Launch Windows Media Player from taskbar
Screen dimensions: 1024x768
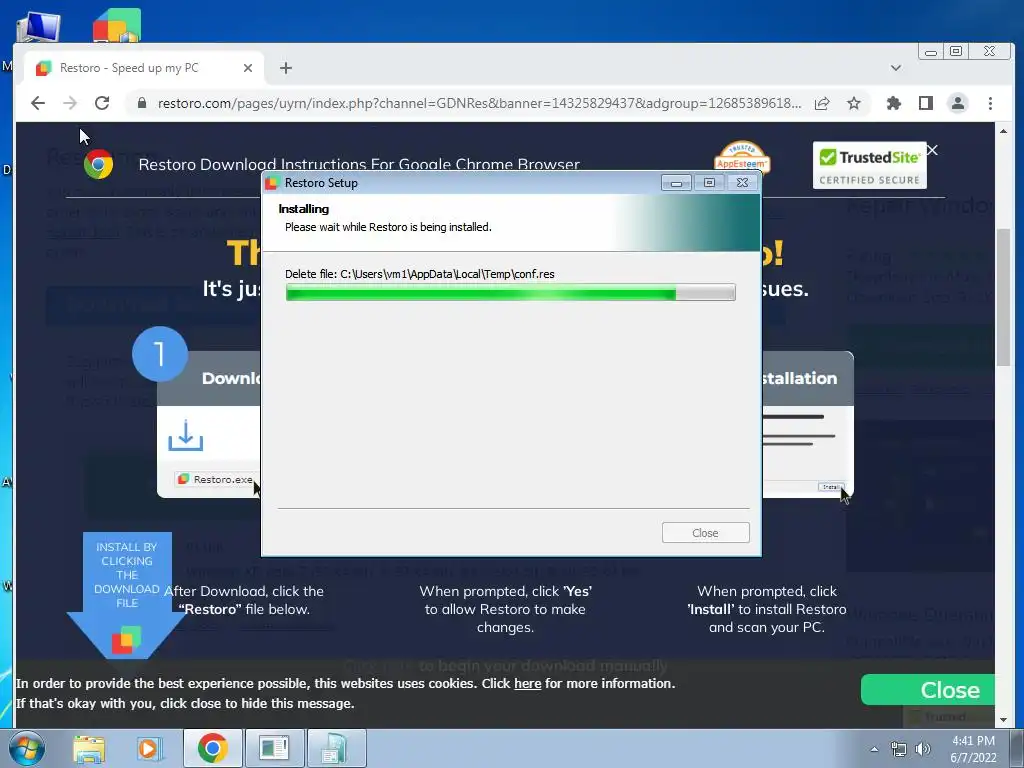tap(149, 749)
